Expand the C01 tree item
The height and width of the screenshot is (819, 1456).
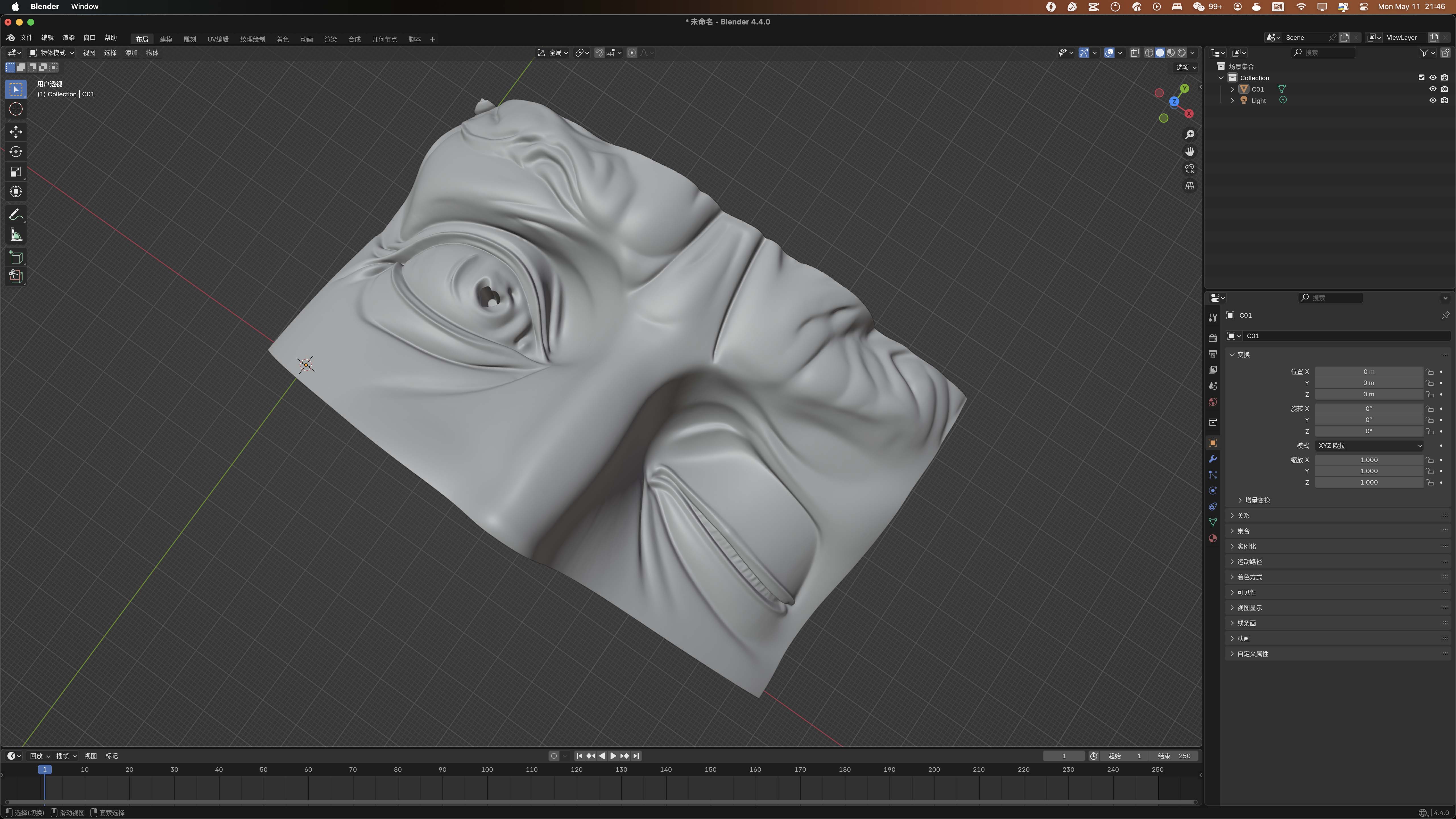tap(1233, 89)
